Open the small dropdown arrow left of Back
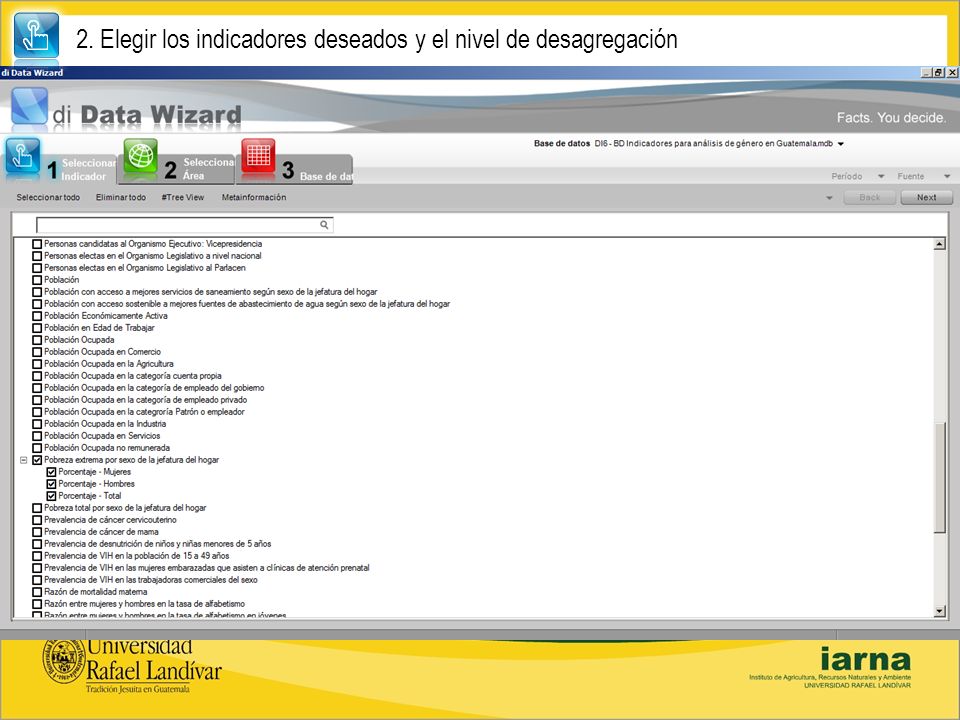Image resolution: width=960 pixels, height=720 pixels. [x=830, y=198]
